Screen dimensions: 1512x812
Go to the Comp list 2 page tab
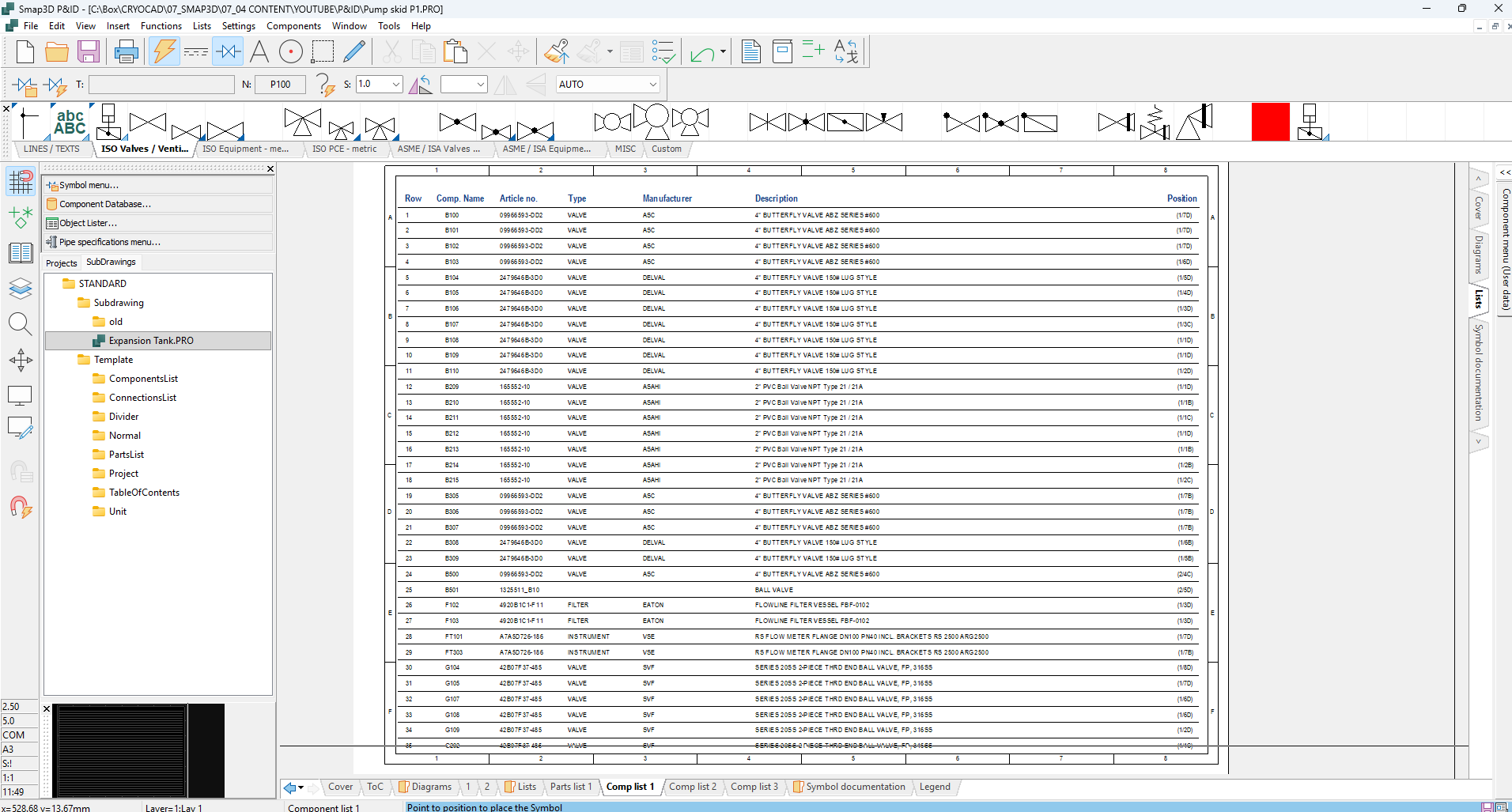coord(693,787)
